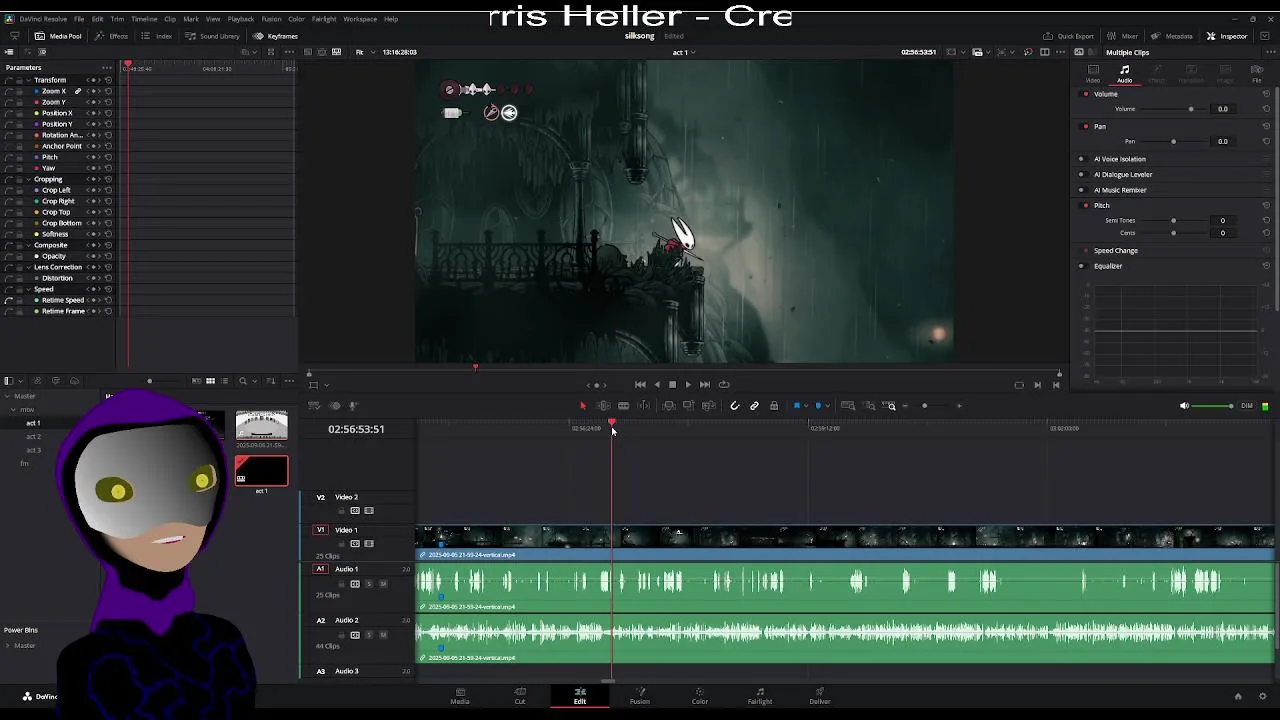
Task: Click the Zoom X keyframe link icon
Action: (x=78, y=91)
